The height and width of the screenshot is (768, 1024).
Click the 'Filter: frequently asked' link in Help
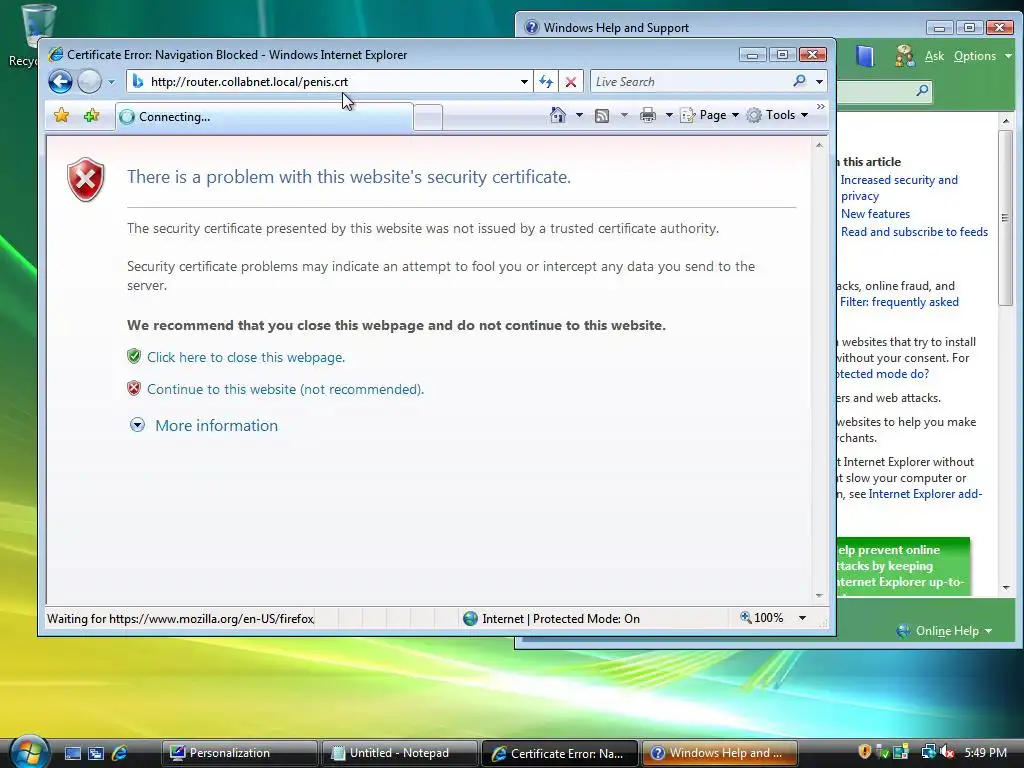[899, 302]
